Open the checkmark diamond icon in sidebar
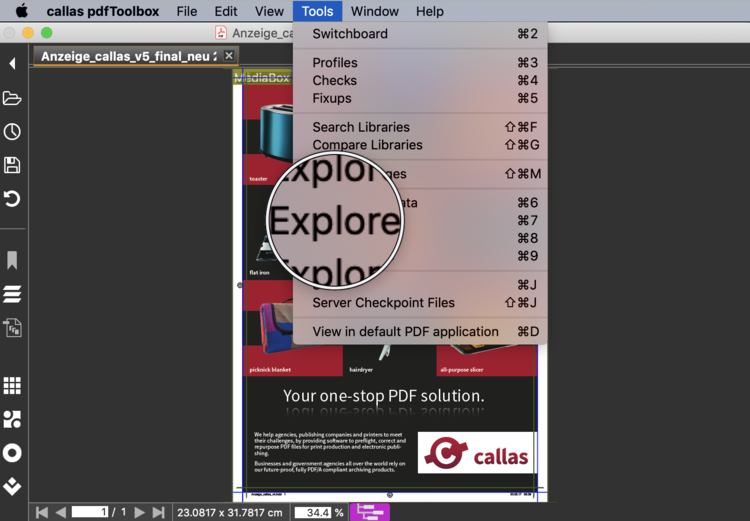Viewport: 750px width, 521px height. [12, 486]
